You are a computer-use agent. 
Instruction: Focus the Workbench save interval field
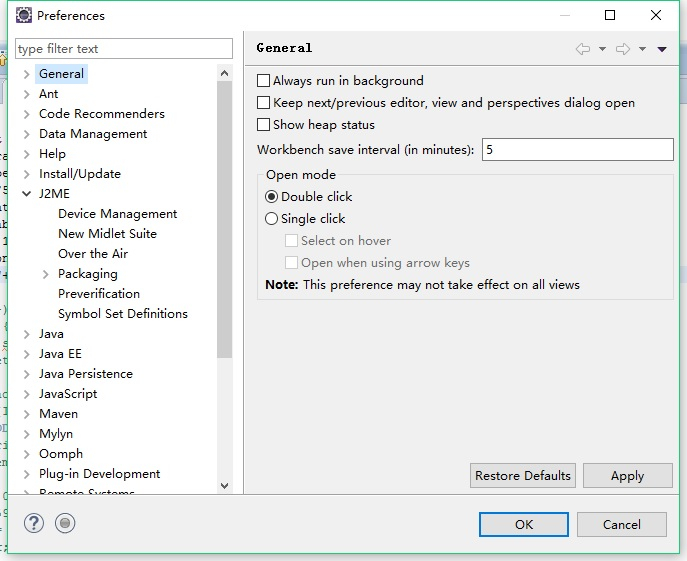tap(577, 150)
